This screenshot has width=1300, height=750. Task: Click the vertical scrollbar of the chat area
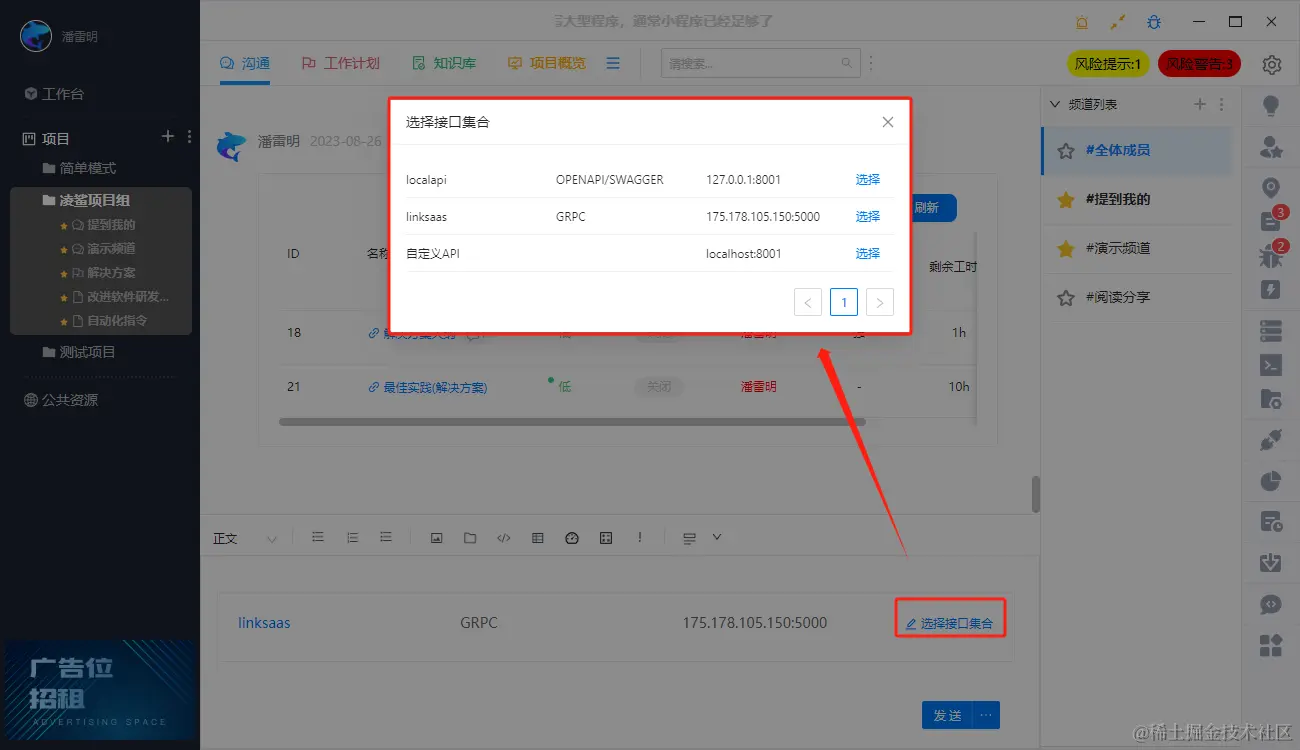click(1036, 494)
